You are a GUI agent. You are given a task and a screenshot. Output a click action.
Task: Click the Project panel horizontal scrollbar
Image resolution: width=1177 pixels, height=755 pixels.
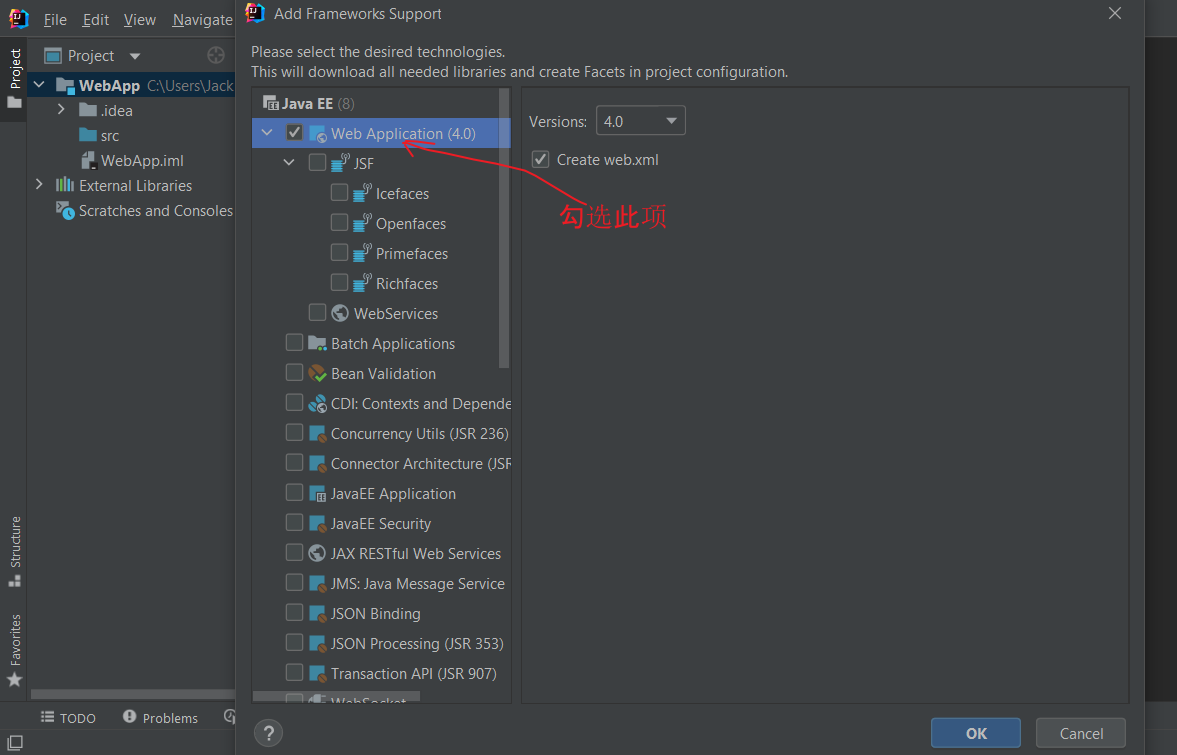click(133, 694)
